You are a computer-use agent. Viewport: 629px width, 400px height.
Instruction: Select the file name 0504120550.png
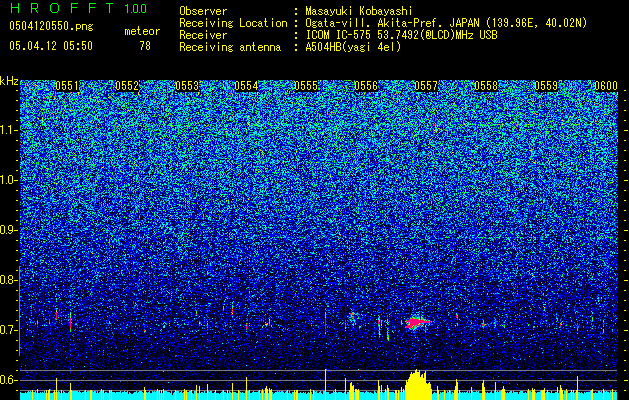point(51,27)
